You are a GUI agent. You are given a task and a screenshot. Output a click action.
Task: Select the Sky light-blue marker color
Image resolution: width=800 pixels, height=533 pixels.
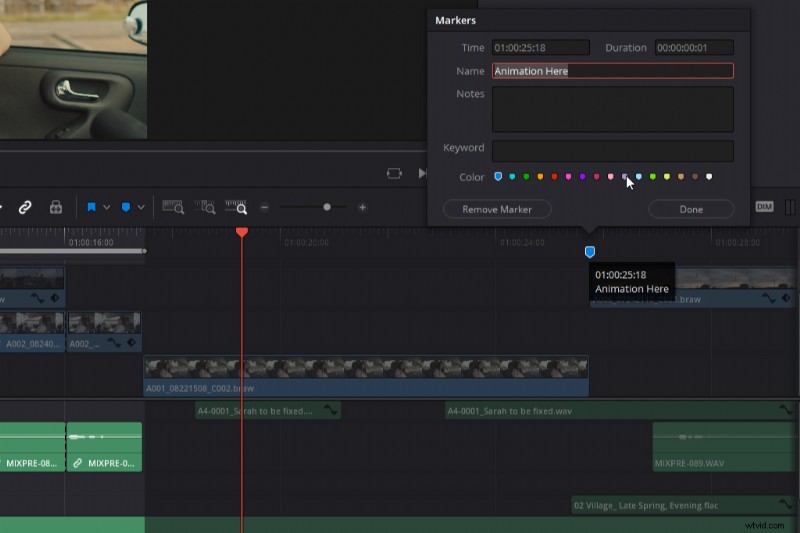(x=639, y=176)
